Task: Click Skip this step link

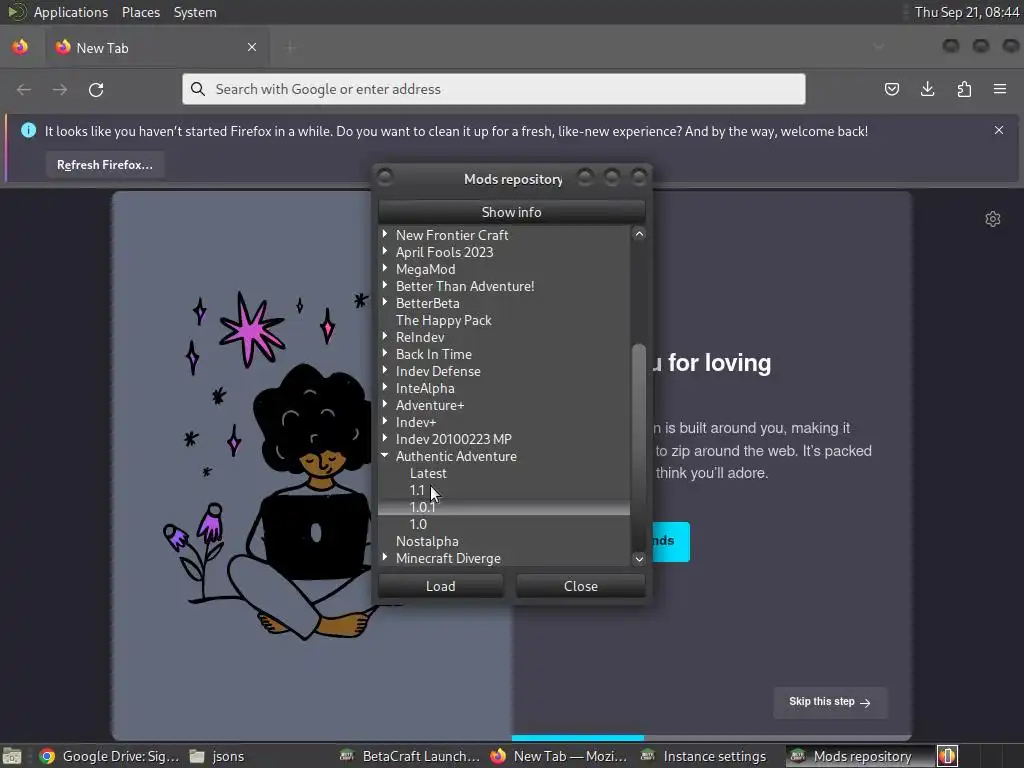Action: coord(829,702)
